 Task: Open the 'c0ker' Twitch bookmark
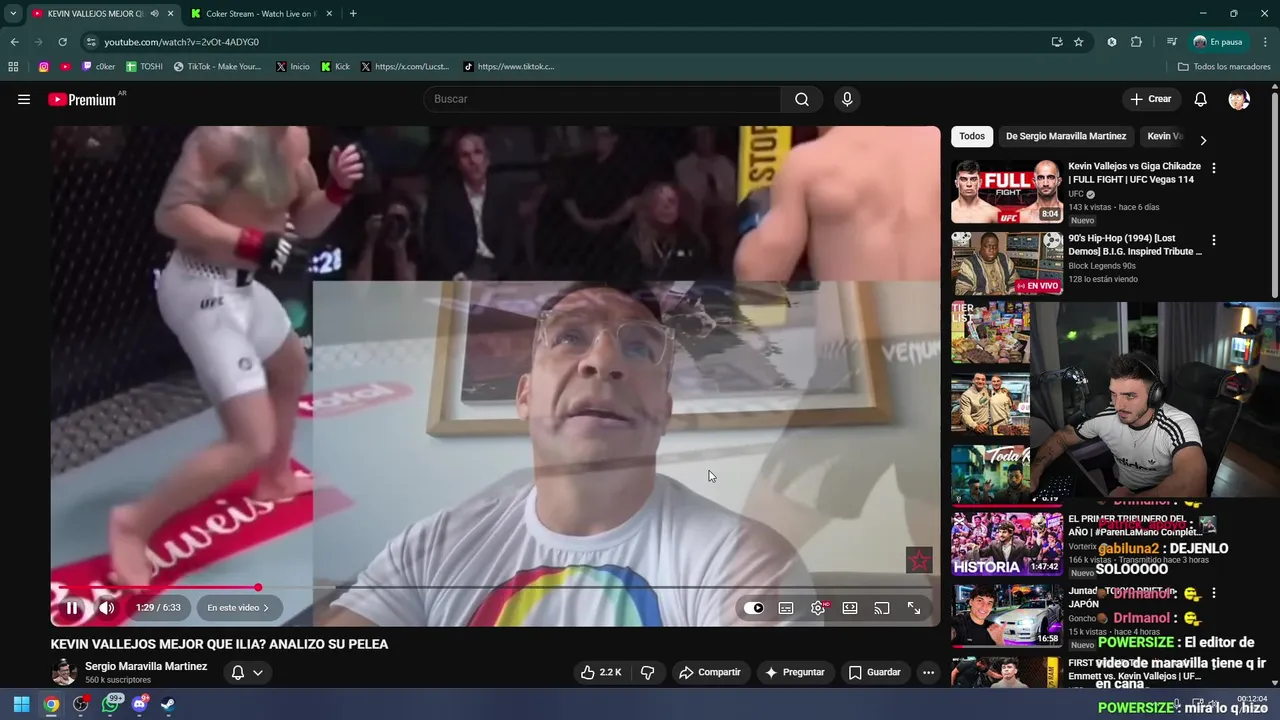[x=98, y=67]
